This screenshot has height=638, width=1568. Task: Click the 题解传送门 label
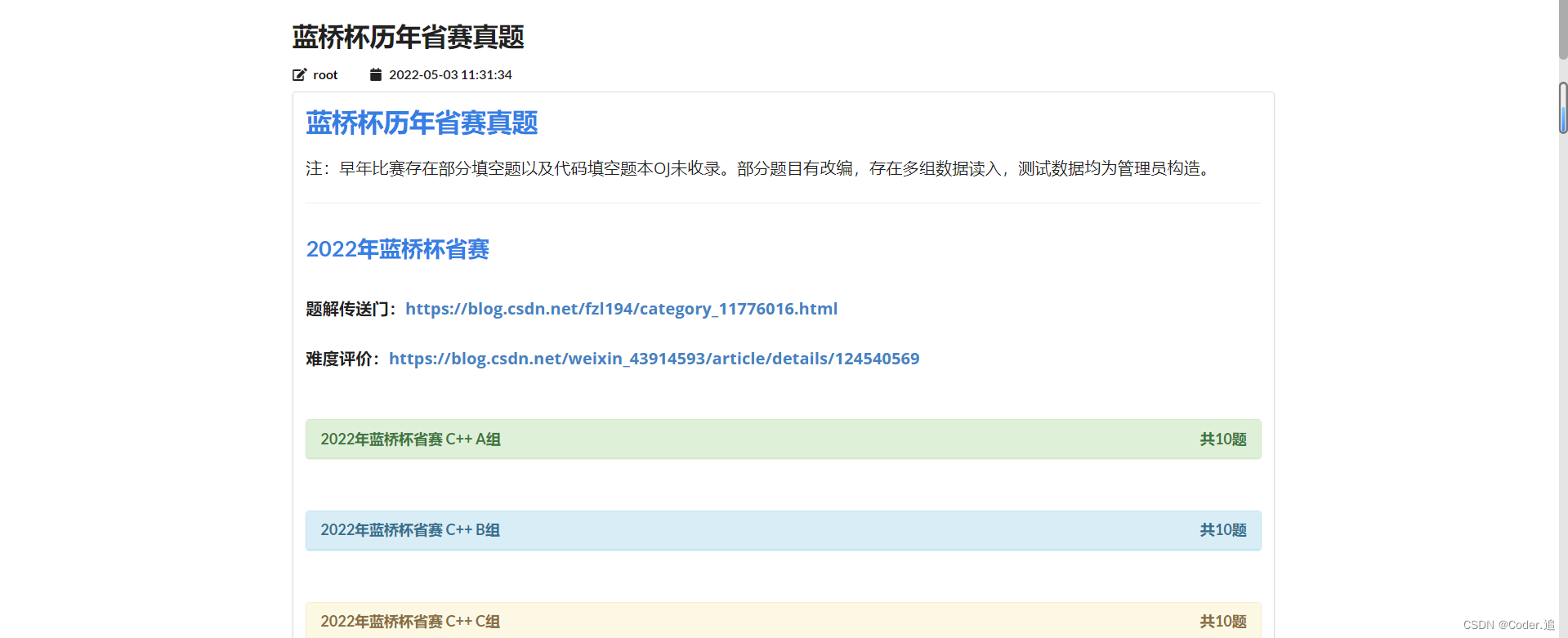[351, 309]
